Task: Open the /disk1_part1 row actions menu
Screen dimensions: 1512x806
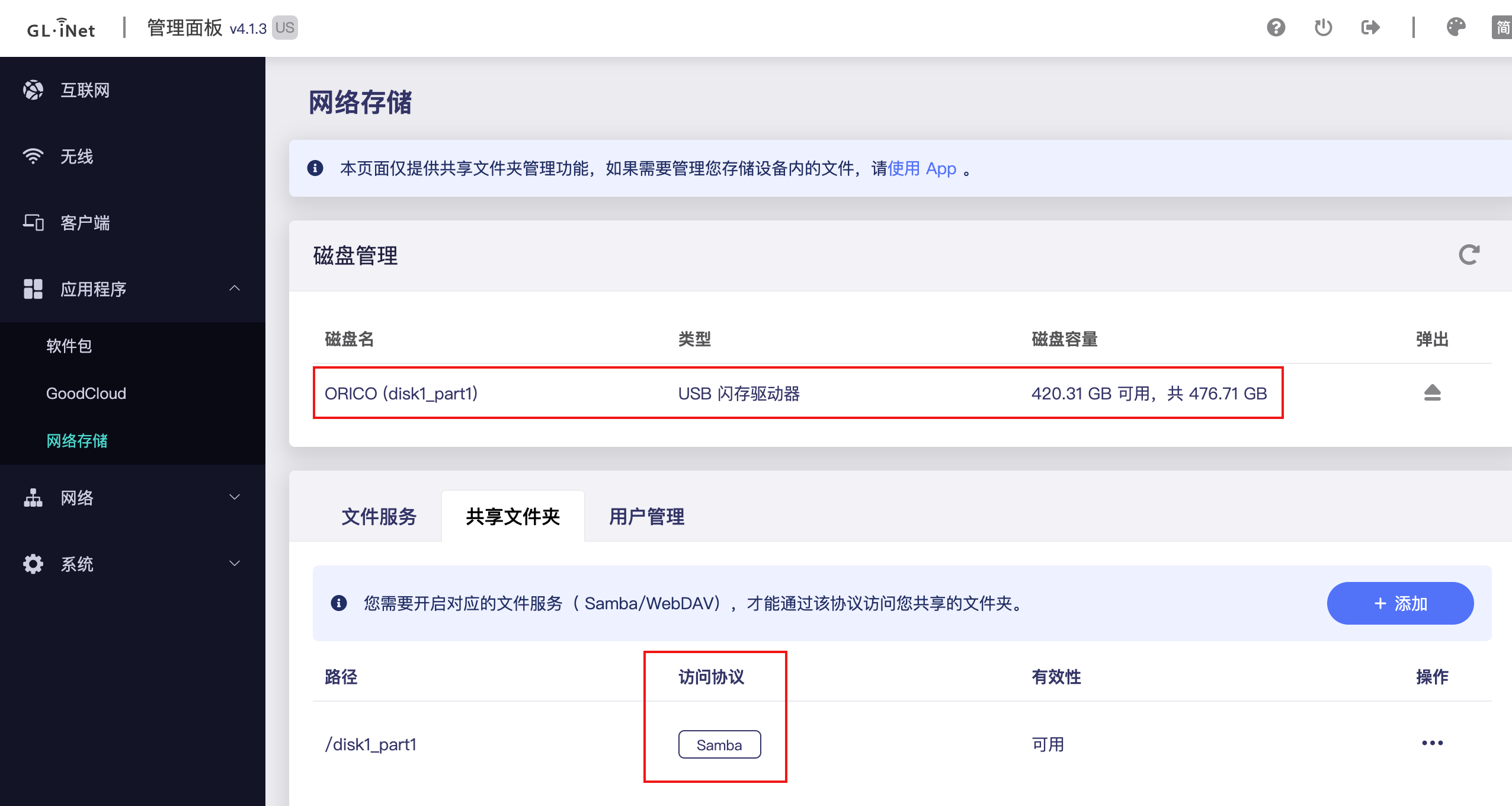Action: (x=1432, y=743)
